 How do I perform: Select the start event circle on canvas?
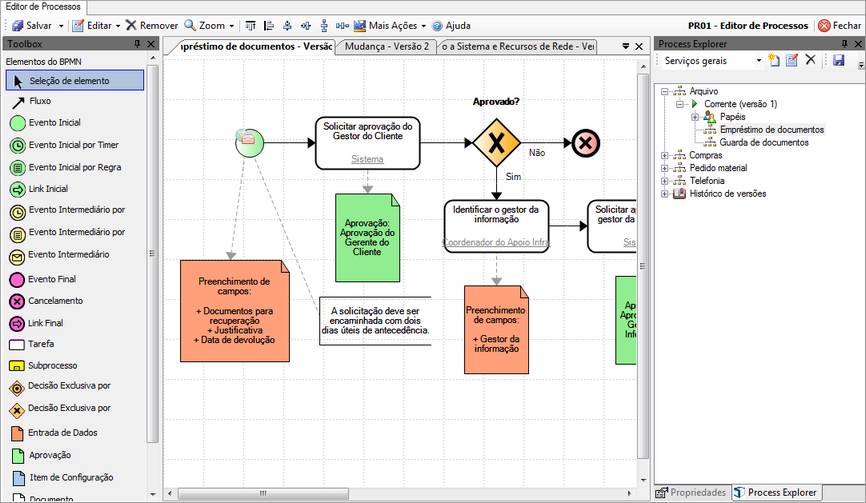click(x=250, y=143)
